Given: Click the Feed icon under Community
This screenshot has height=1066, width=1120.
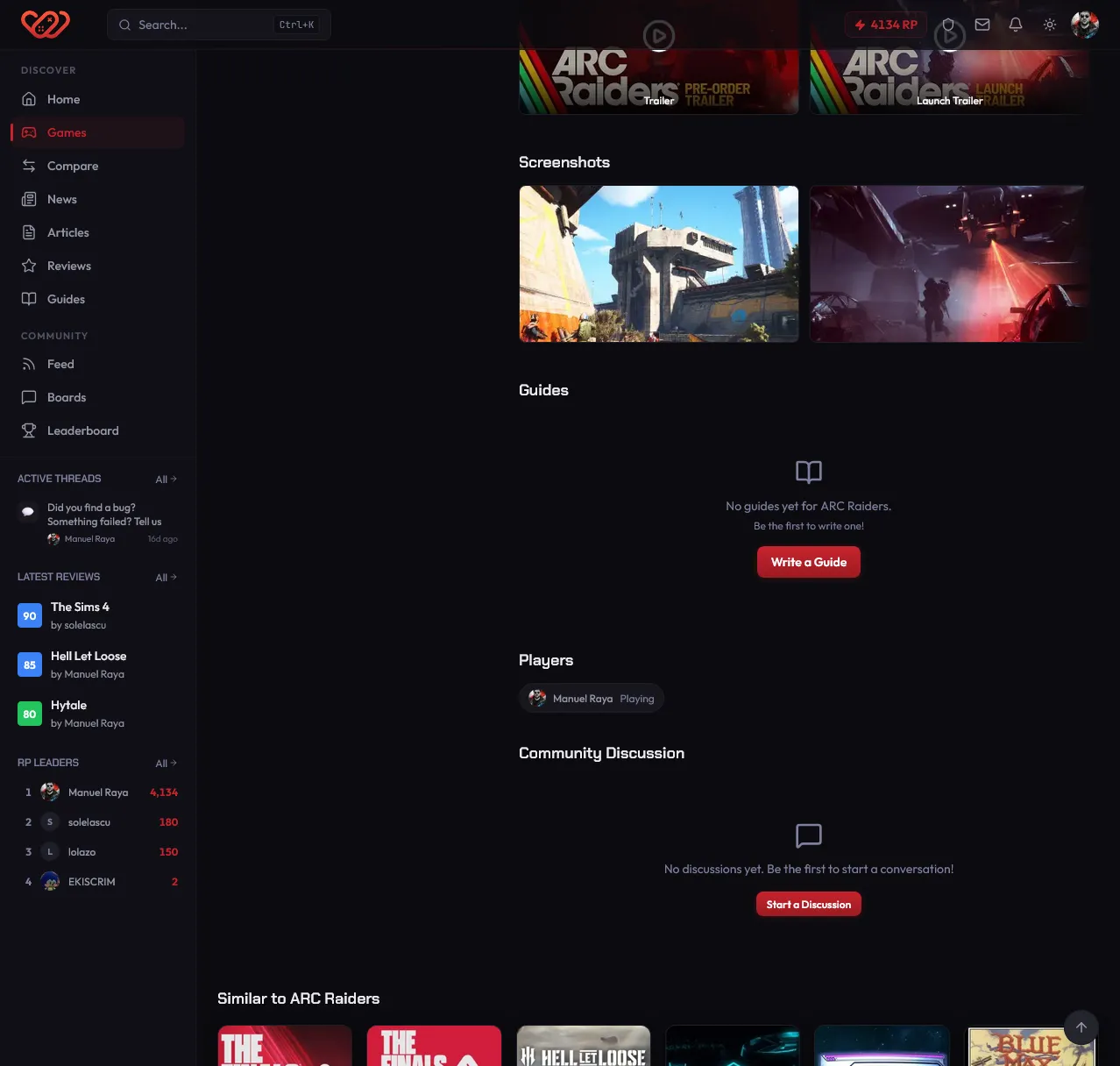Looking at the screenshot, I should [29, 364].
